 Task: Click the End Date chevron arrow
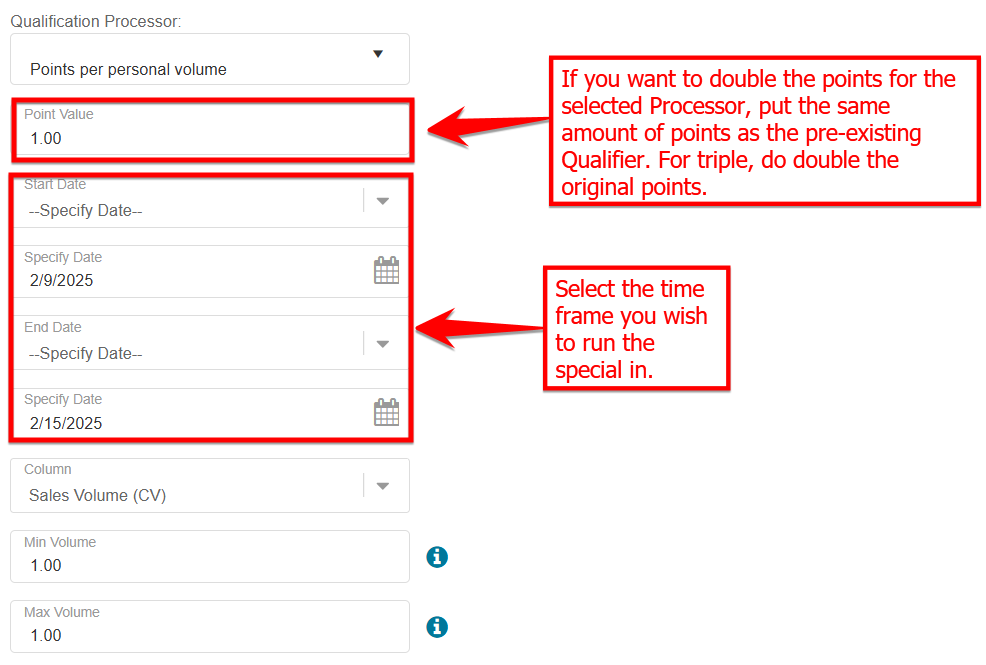382,344
